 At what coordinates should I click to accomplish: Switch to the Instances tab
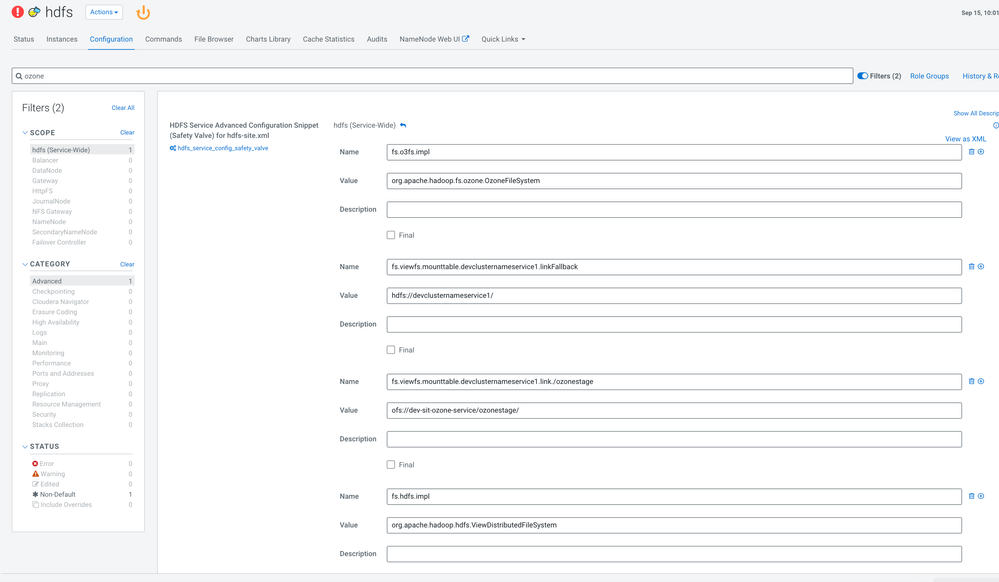click(x=62, y=40)
